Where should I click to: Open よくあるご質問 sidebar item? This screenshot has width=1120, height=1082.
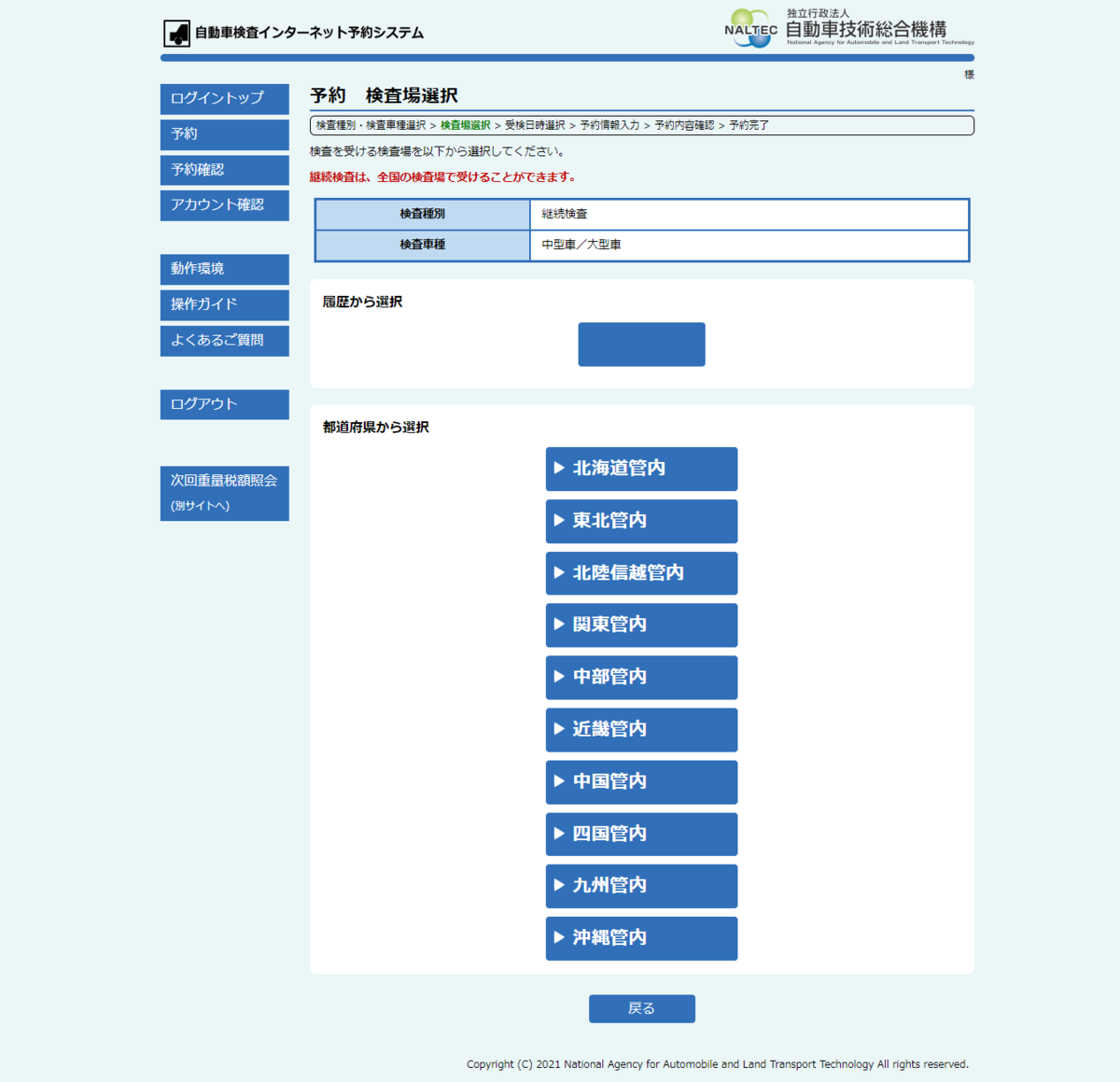[224, 341]
